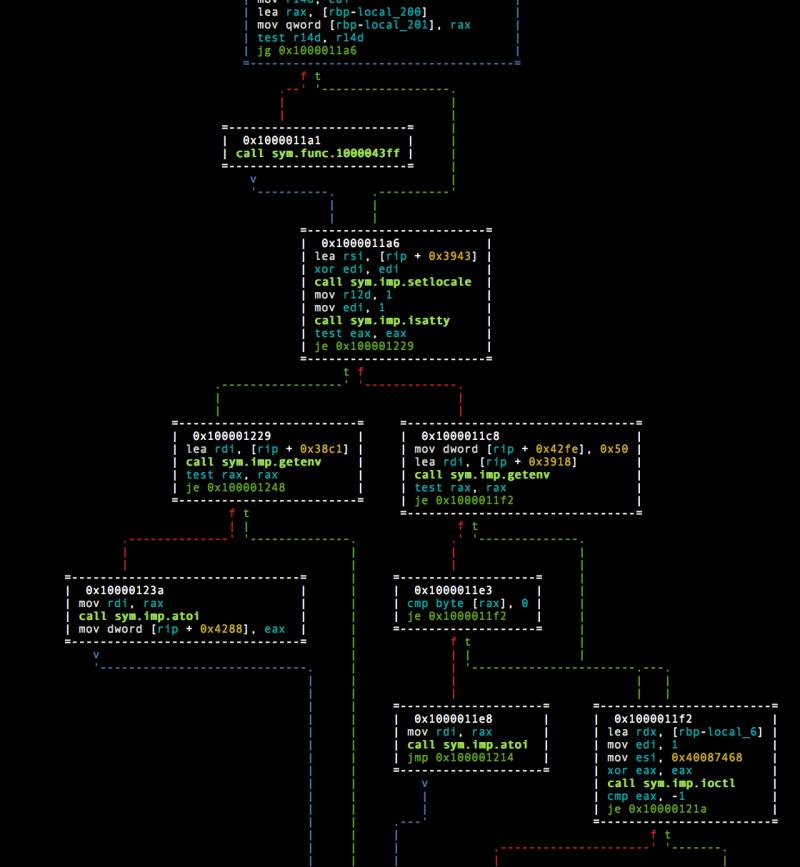This screenshot has width=800, height=867.
Task: Click 'call sym.func.1000043ff' instruction
Action: (x=317, y=153)
